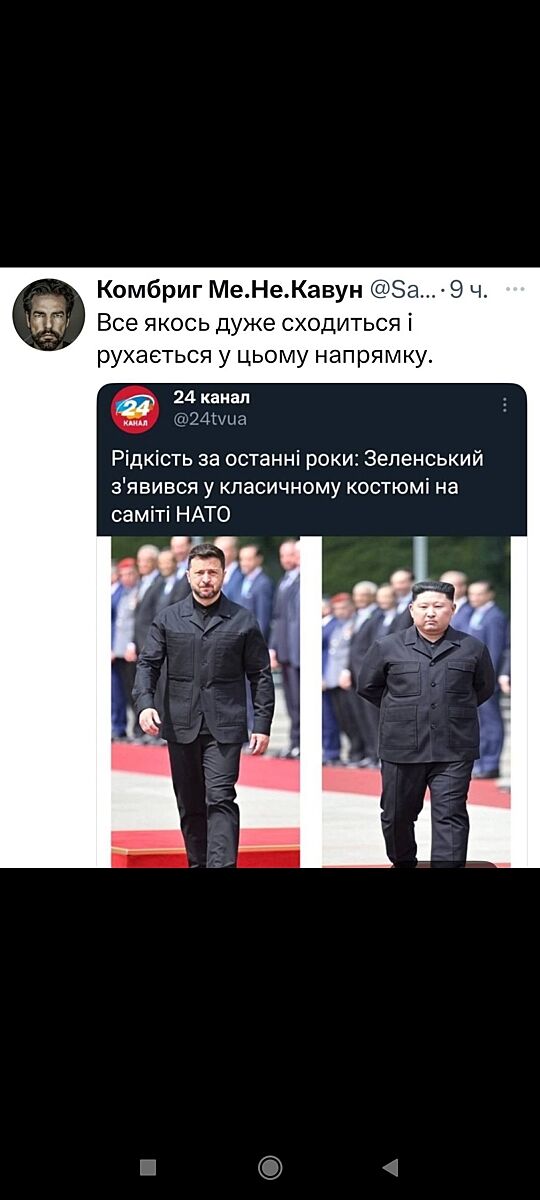Open the left photo of walking man
This screenshot has width=540, height=1200.
[x=205, y=702]
